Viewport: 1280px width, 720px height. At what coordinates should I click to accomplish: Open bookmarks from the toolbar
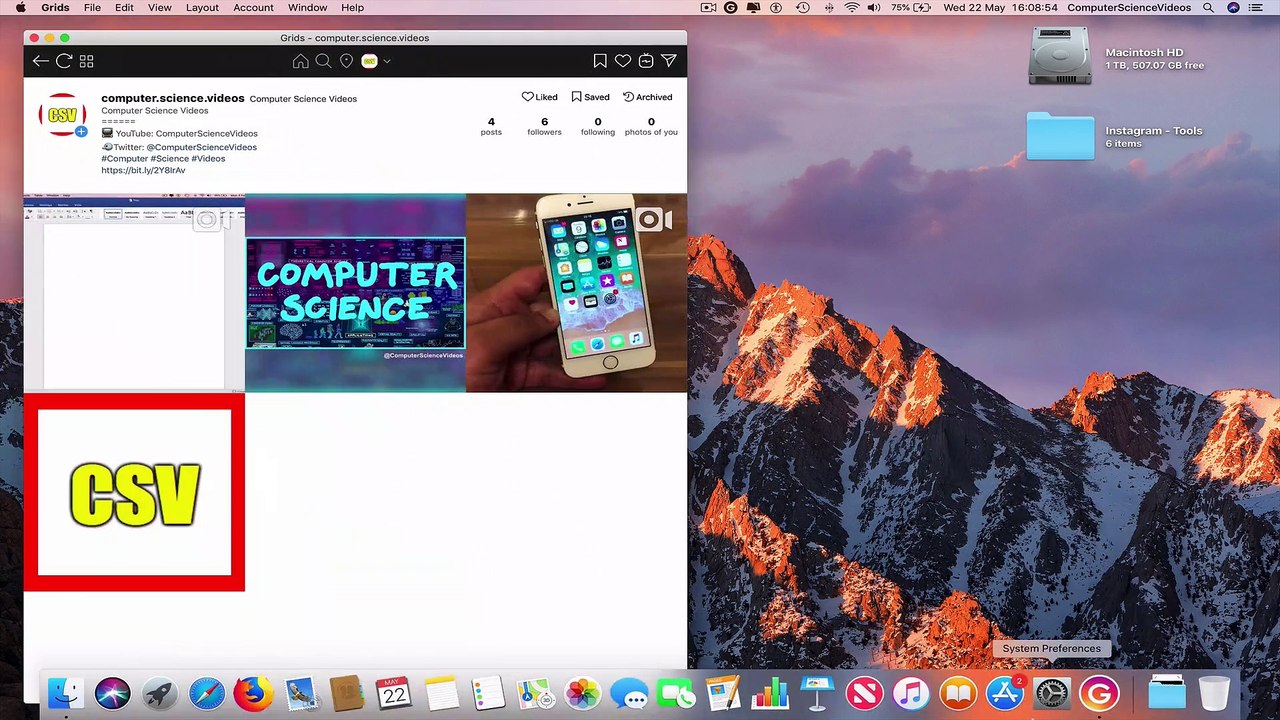600,61
